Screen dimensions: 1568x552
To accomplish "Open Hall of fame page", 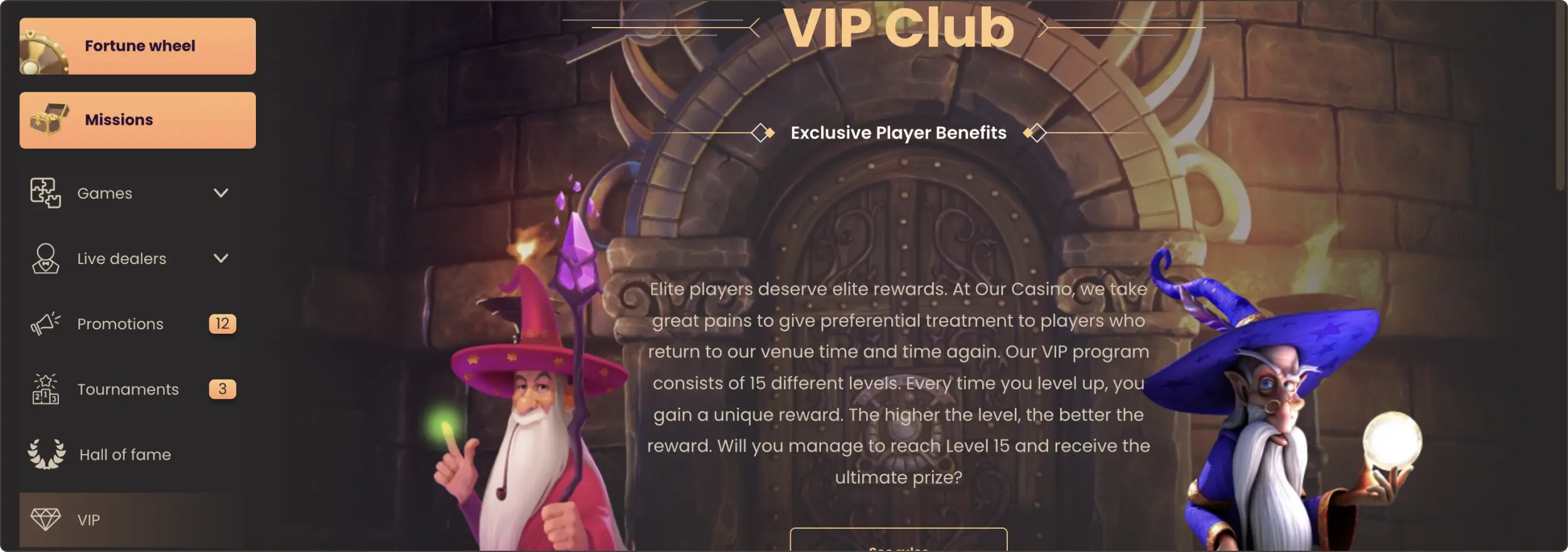I will [x=125, y=455].
